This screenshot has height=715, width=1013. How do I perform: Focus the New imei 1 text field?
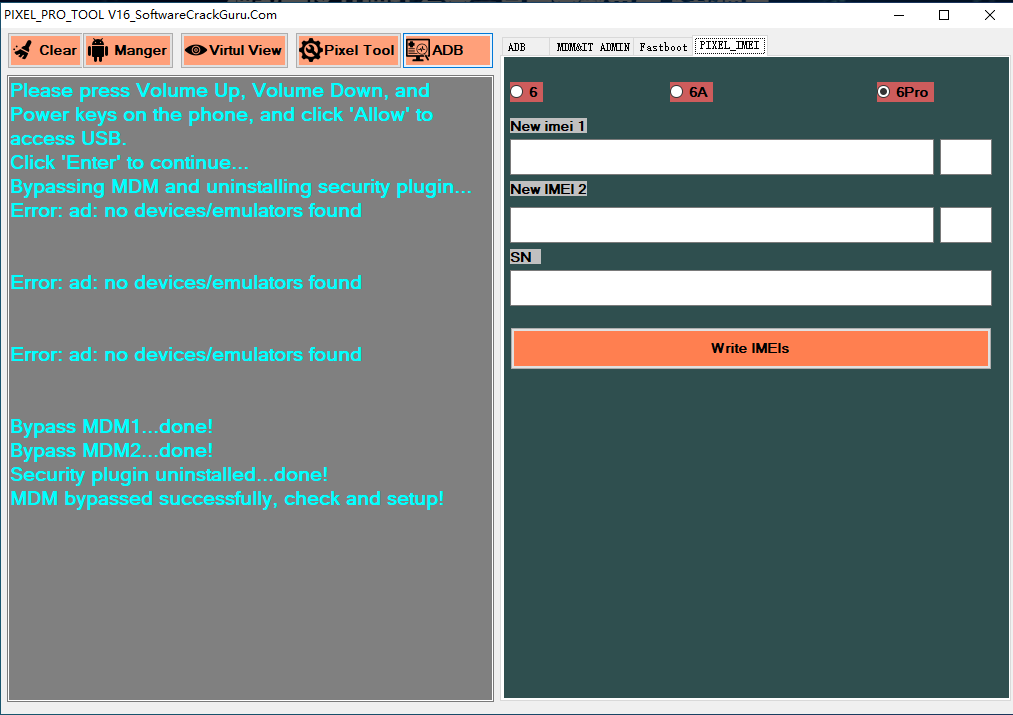click(721, 157)
